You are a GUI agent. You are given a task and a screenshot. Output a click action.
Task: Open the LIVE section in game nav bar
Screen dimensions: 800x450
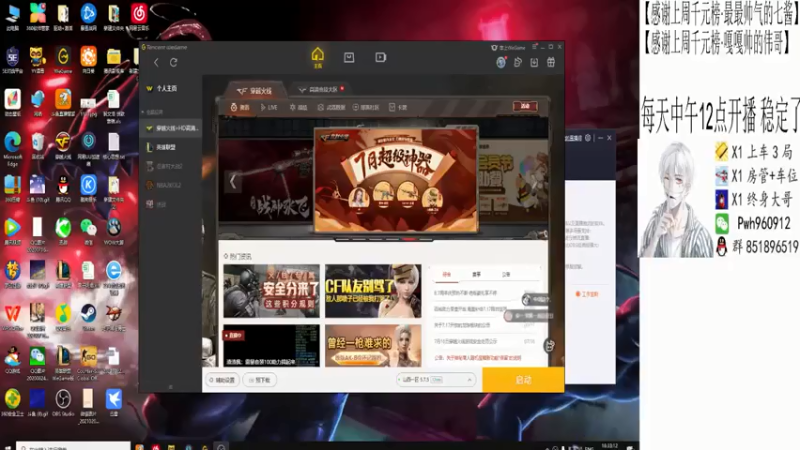[269, 107]
